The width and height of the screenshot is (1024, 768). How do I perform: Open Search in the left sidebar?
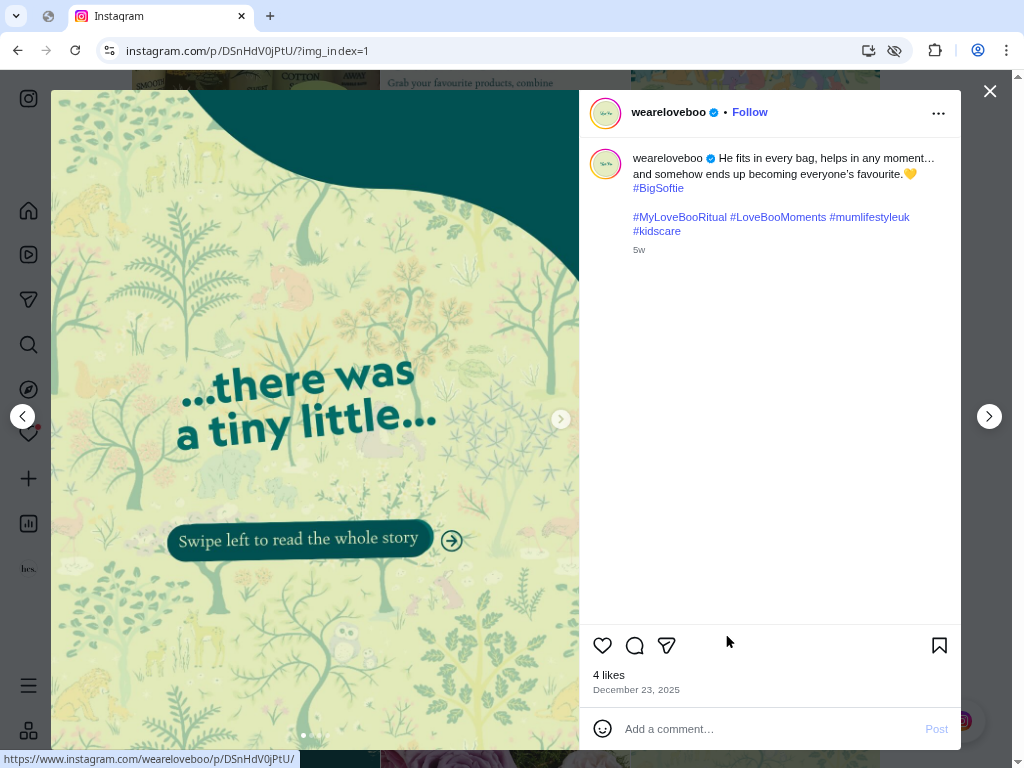[29, 345]
